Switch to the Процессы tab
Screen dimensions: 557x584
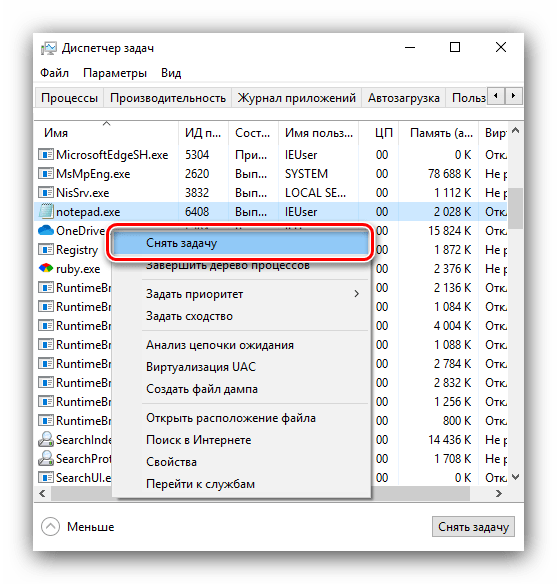point(69,98)
